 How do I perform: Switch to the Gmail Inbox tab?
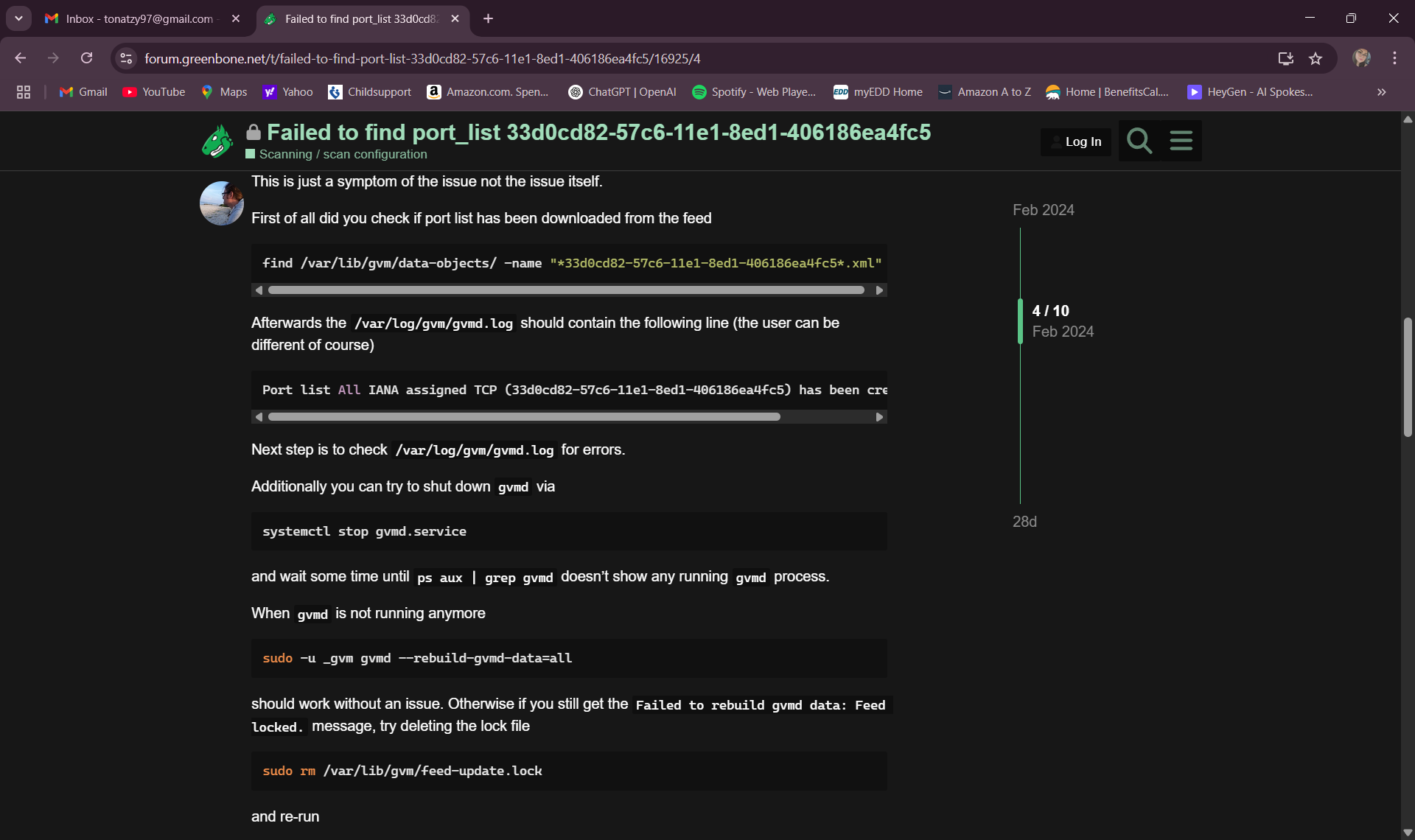pyautogui.click(x=139, y=18)
